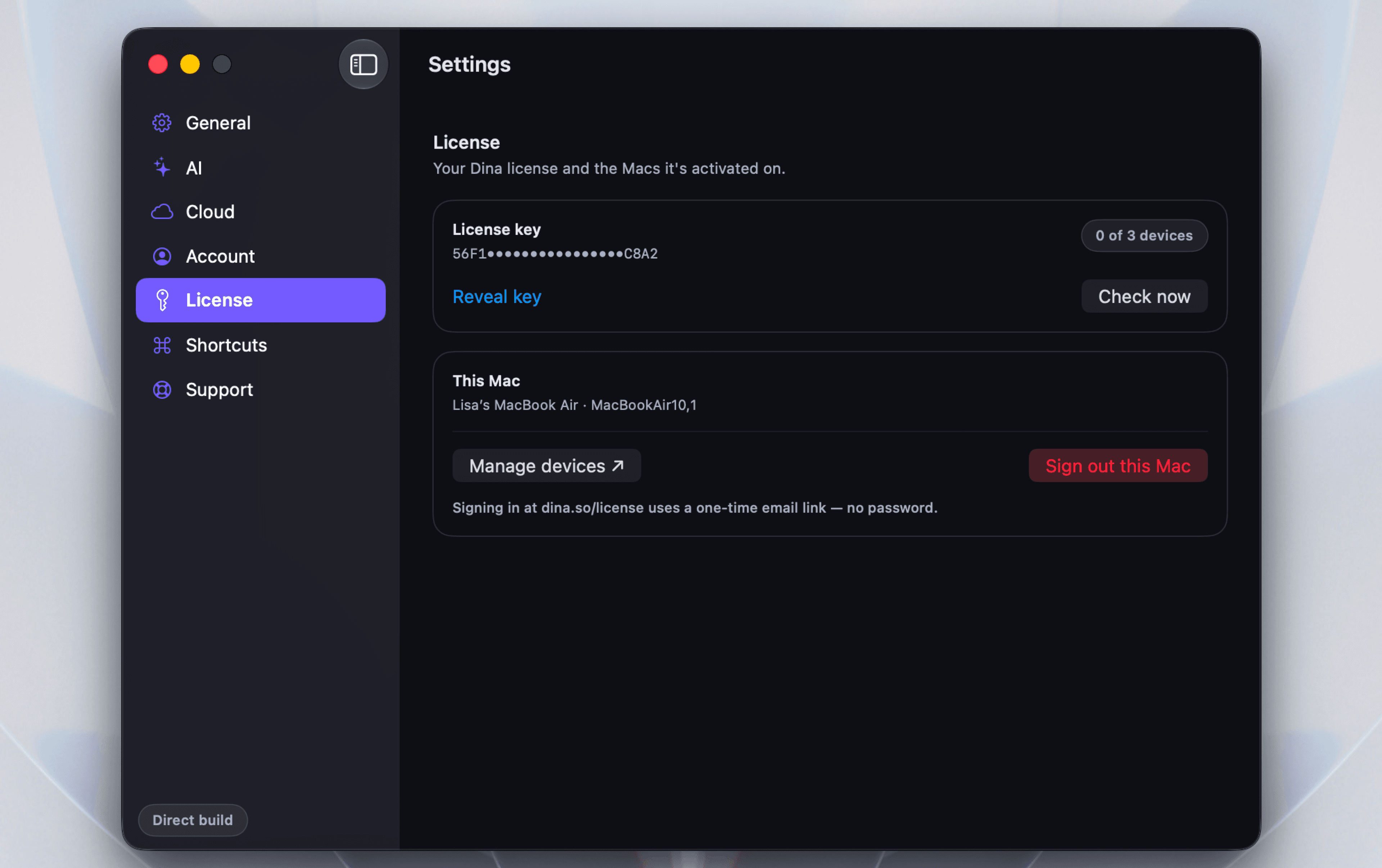Click the masked license key 56F1…C8A2
The height and width of the screenshot is (868, 1382).
pos(555,254)
